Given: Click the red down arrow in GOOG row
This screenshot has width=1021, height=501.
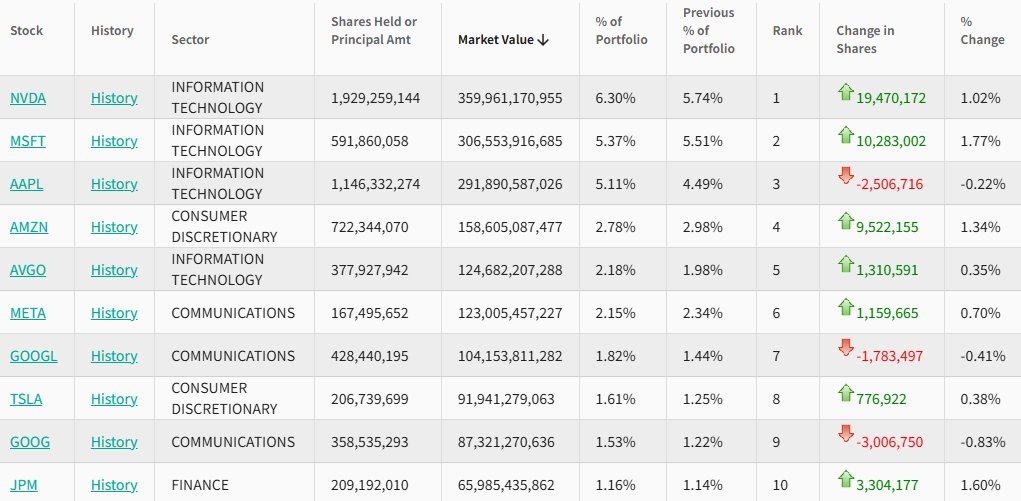Looking at the screenshot, I should pyautogui.click(x=846, y=435).
